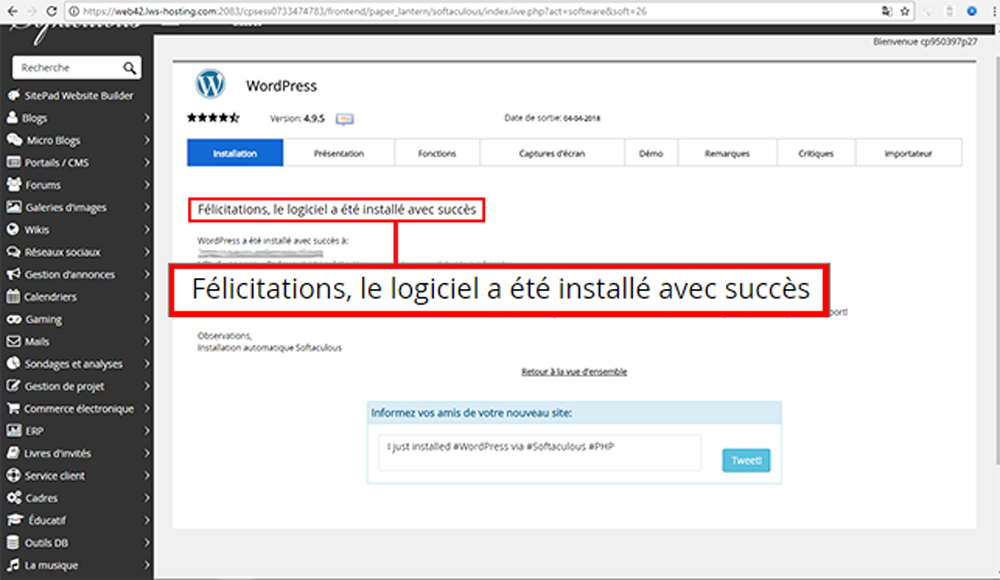1000x580 pixels.
Task: Expand the ERP category chevron
Action: pyautogui.click(x=147, y=430)
